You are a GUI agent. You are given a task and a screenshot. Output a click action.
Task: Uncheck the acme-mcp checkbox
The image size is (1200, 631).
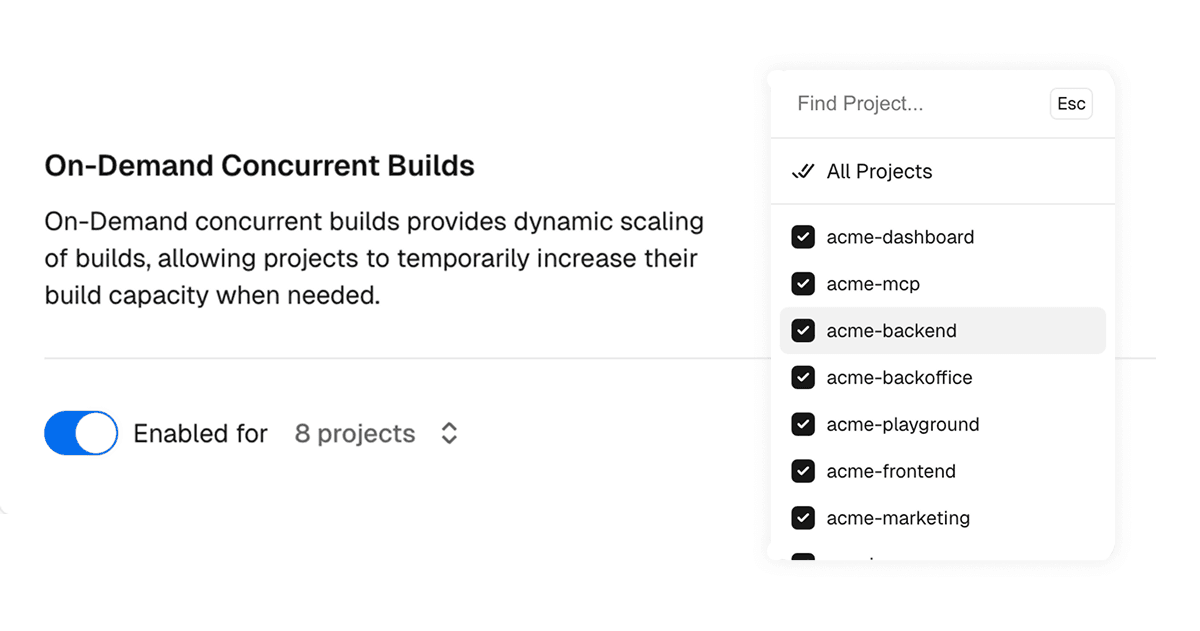tap(803, 284)
